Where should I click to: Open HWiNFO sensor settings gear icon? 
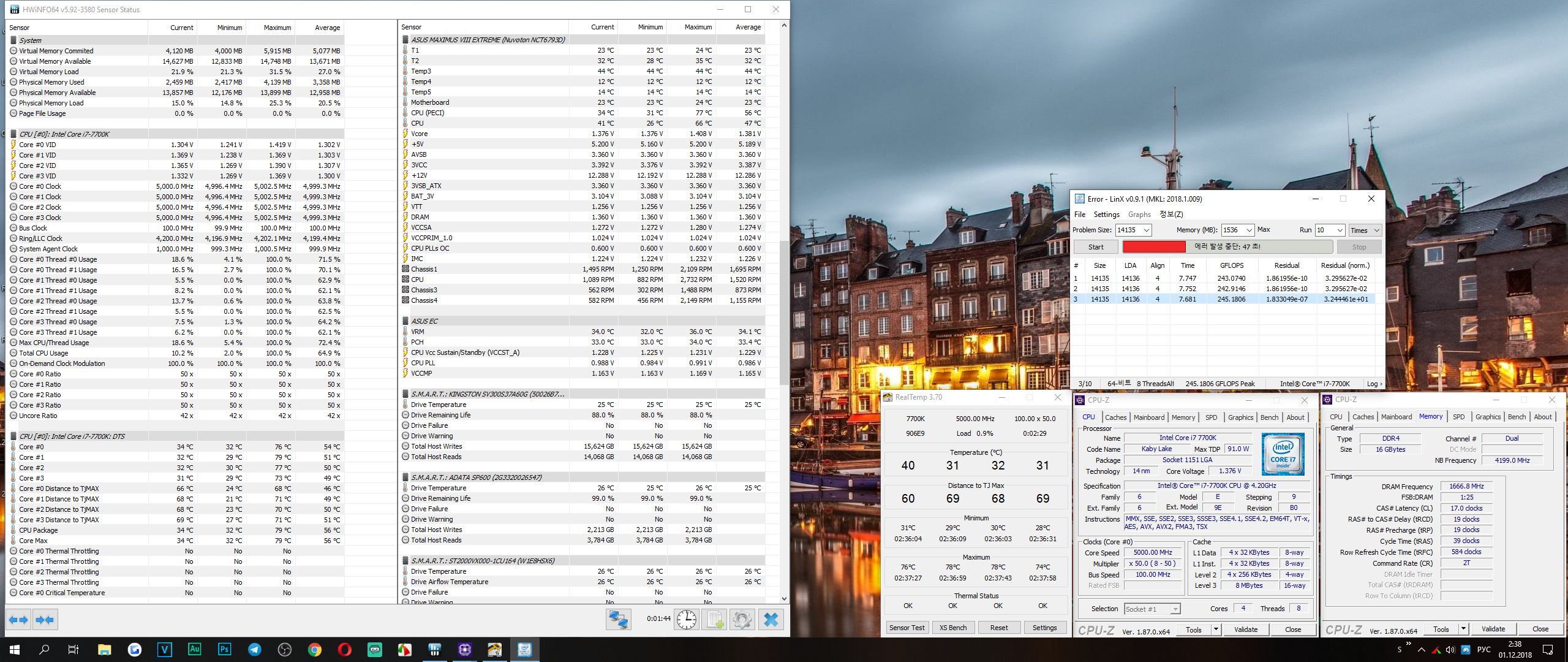[742, 620]
